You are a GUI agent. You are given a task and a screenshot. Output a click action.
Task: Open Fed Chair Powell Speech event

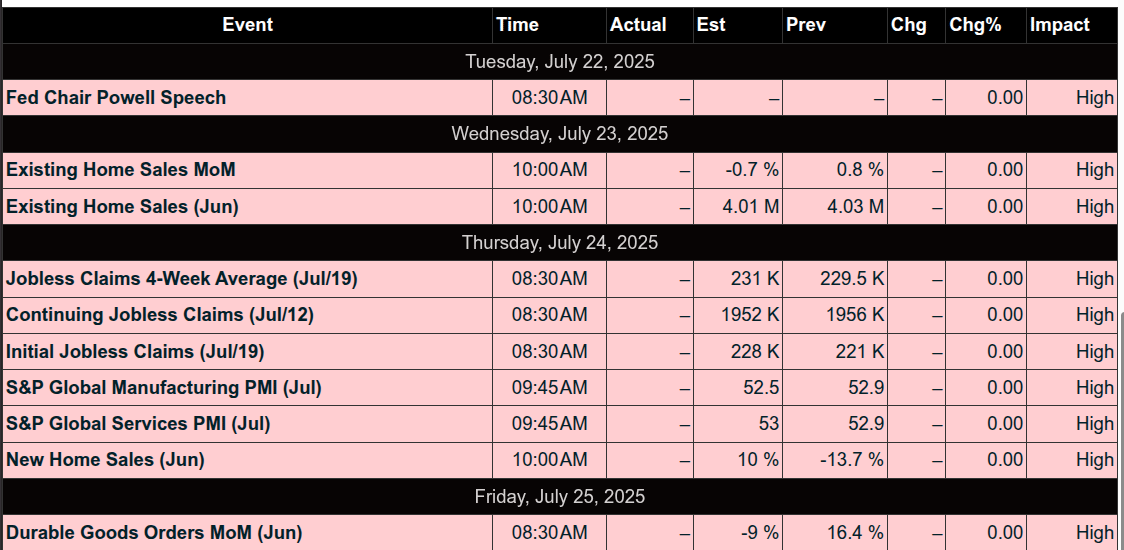click(x=116, y=98)
